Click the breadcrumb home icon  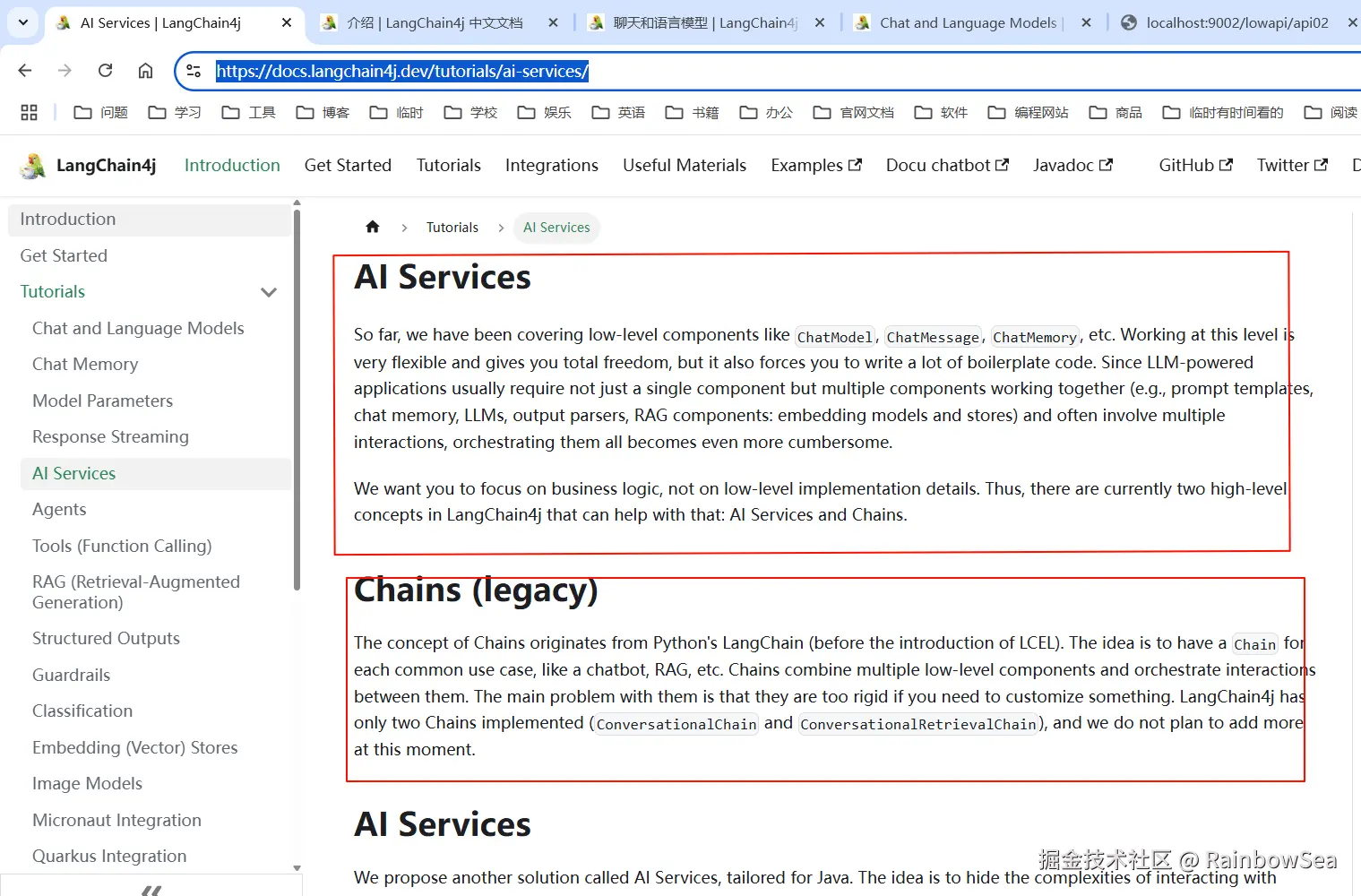(373, 227)
